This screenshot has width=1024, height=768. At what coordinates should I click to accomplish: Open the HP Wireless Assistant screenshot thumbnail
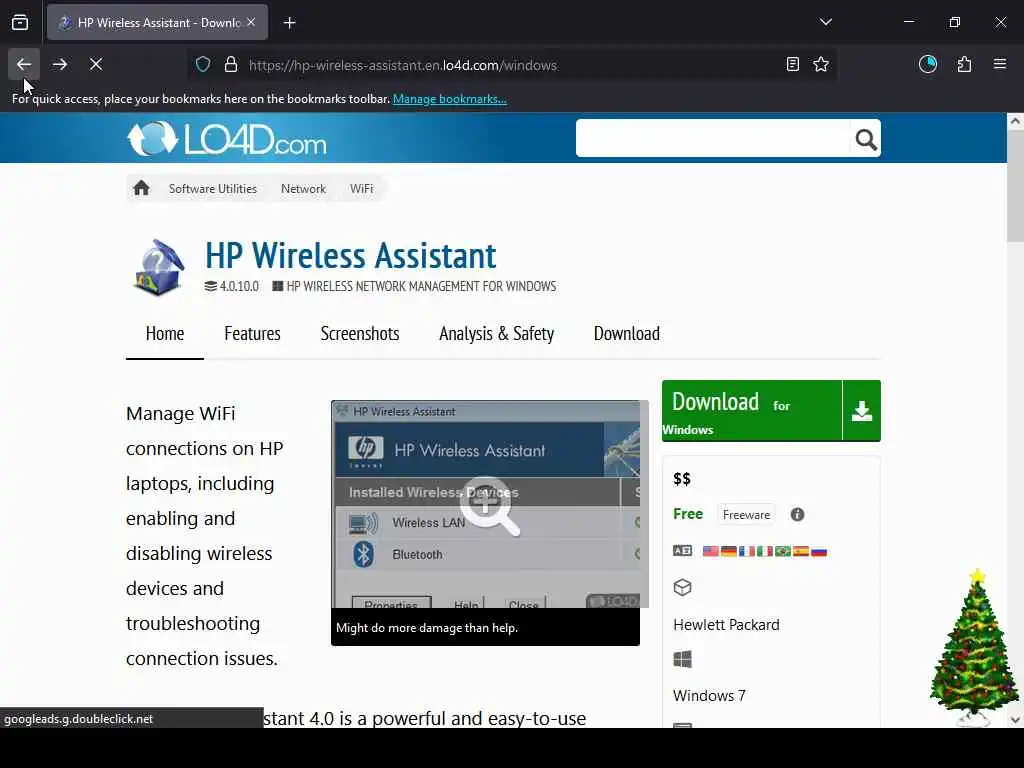[485, 504]
